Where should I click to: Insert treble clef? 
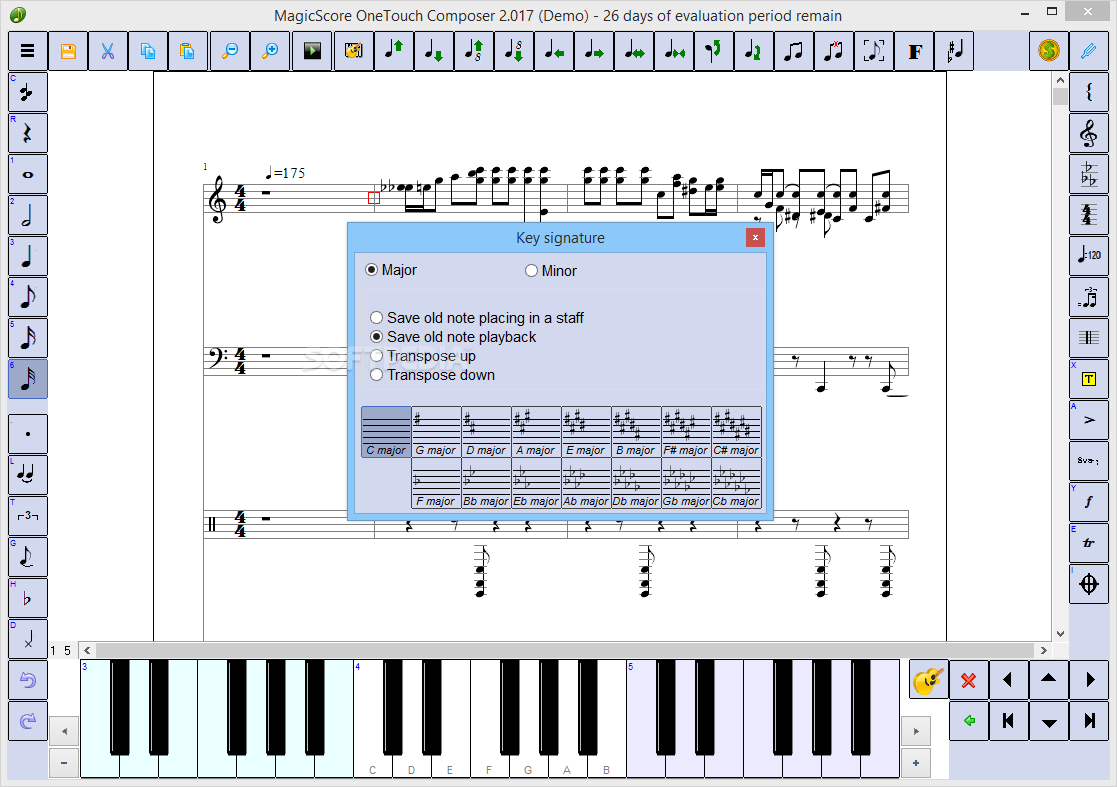coord(1089,133)
